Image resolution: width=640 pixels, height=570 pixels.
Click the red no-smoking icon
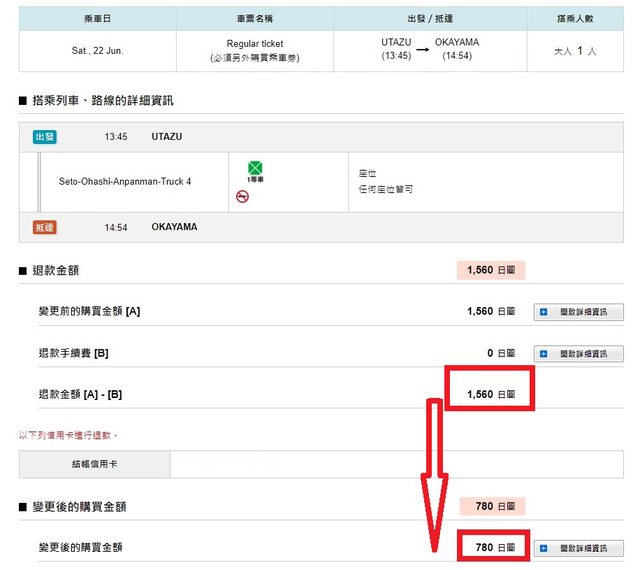click(x=242, y=197)
